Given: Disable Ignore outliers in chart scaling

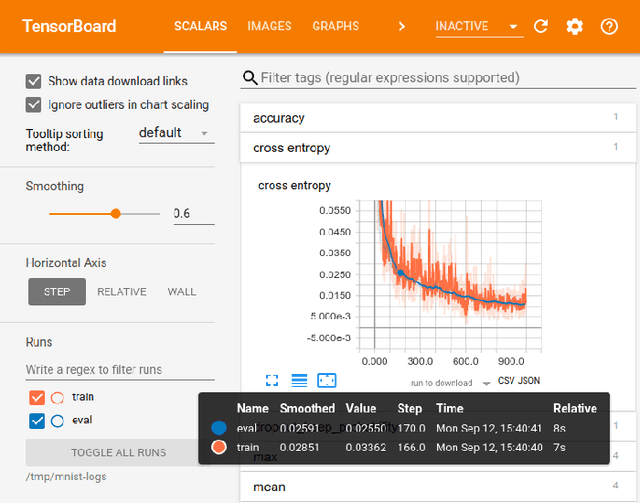Looking at the screenshot, I should pyautogui.click(x=34, y=104).
